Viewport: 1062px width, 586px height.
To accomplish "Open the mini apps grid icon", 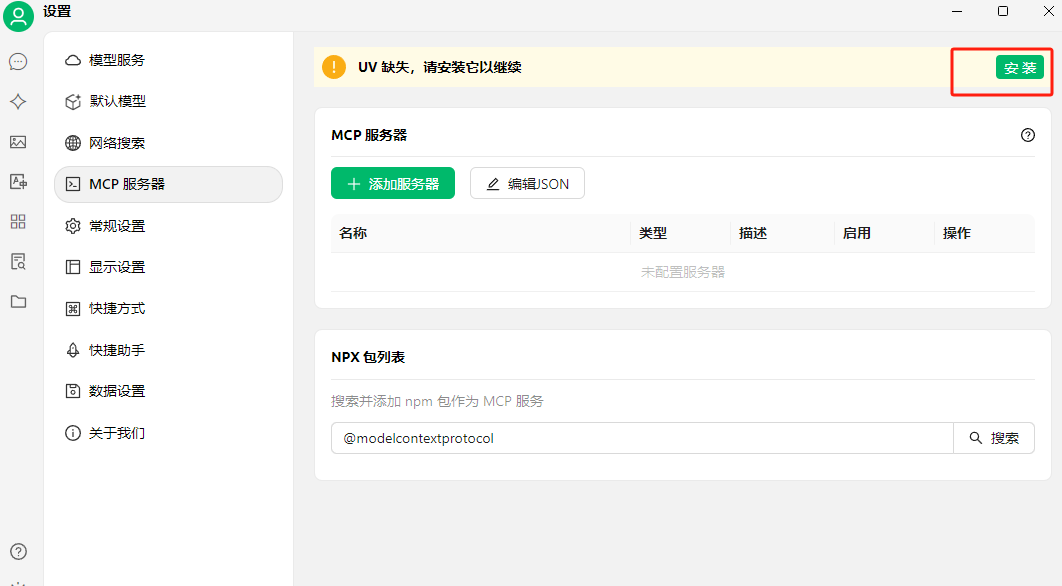I will (18, 221).
